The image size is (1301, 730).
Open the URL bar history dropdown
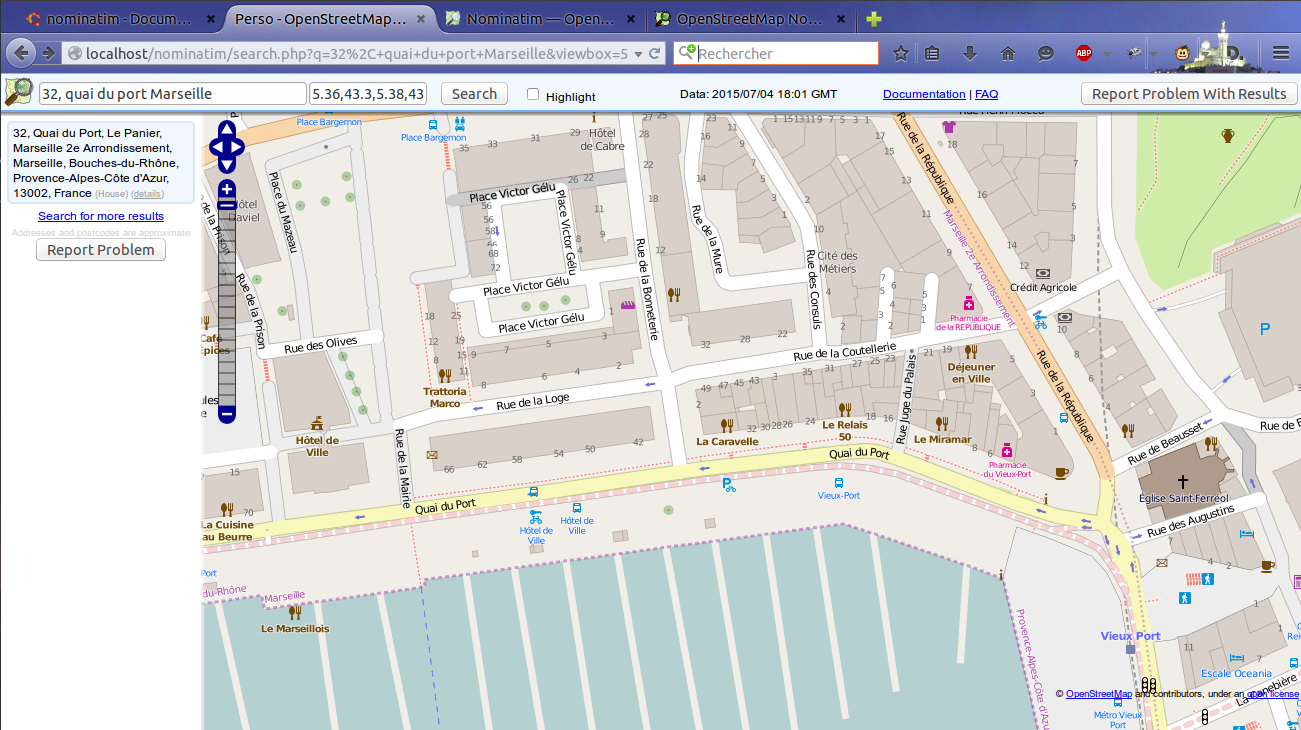pyautogui.click(x=638, y=53)
